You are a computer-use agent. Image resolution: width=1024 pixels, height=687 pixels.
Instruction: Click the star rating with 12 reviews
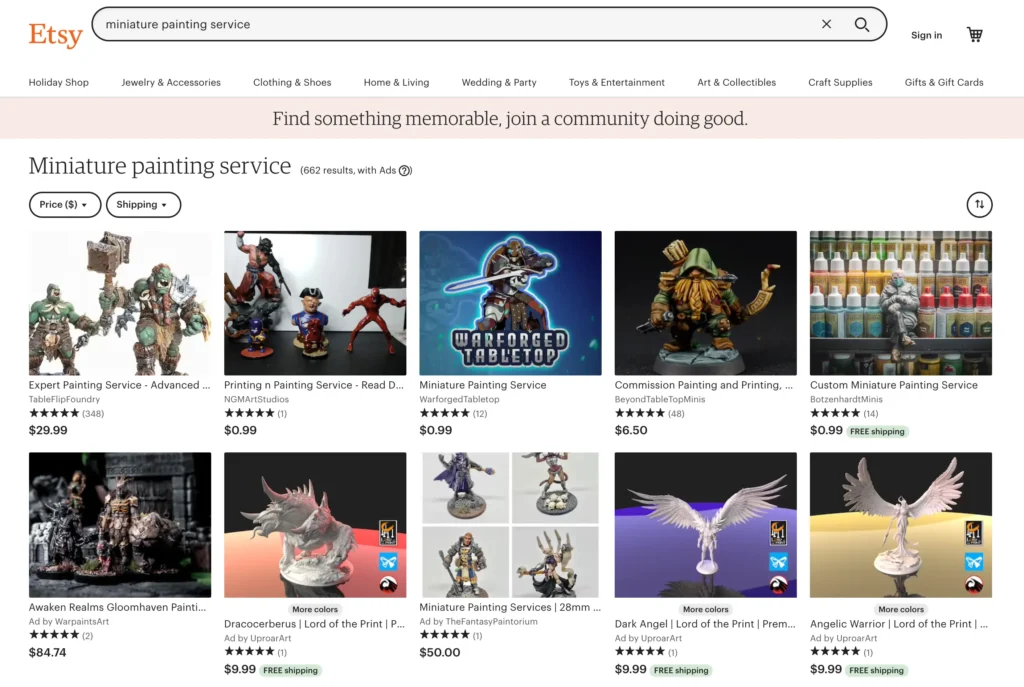[453, 413]
